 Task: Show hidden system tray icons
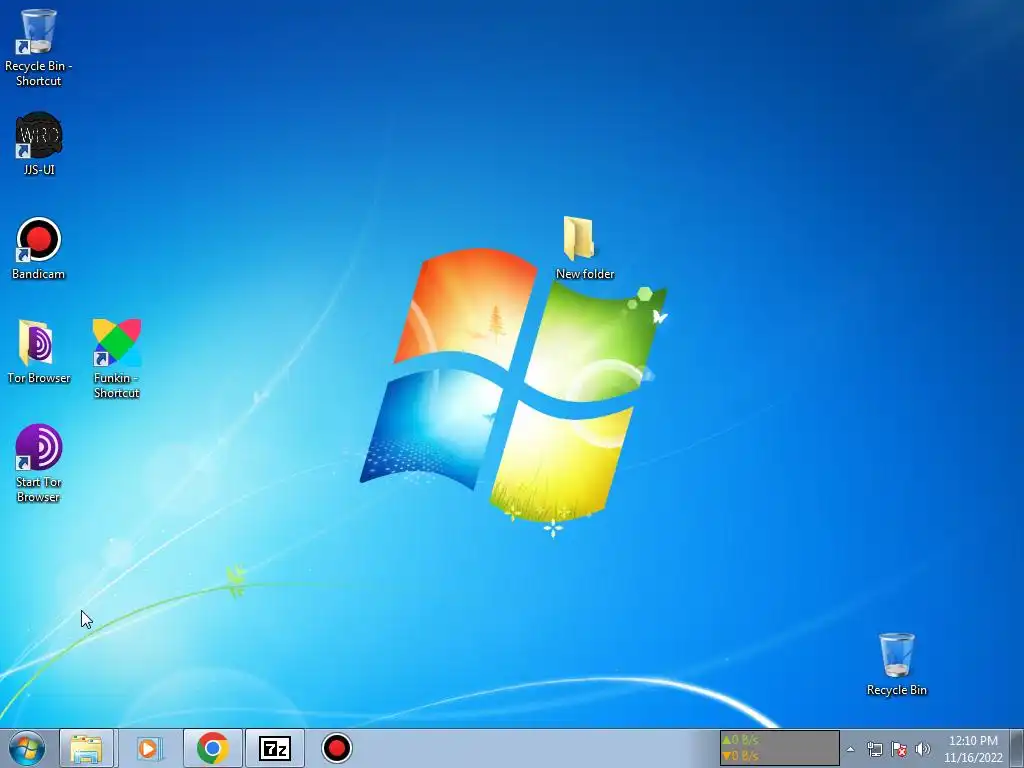pos(850,749)
